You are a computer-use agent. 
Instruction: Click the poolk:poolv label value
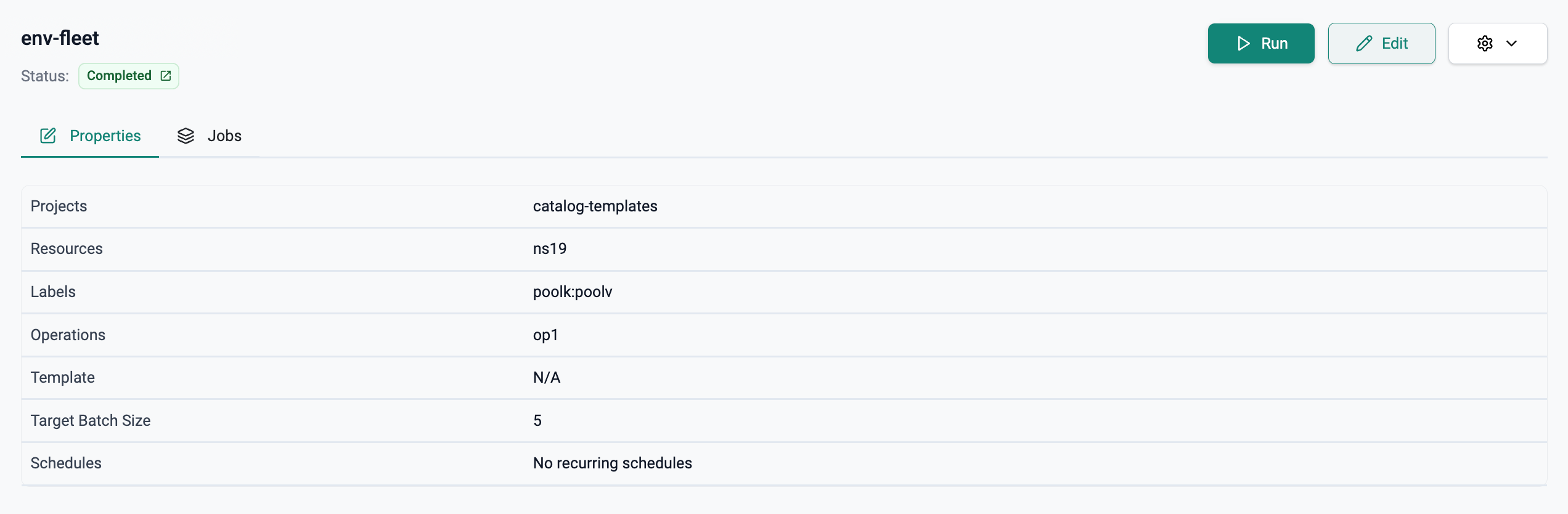click(x=572, y=292)
